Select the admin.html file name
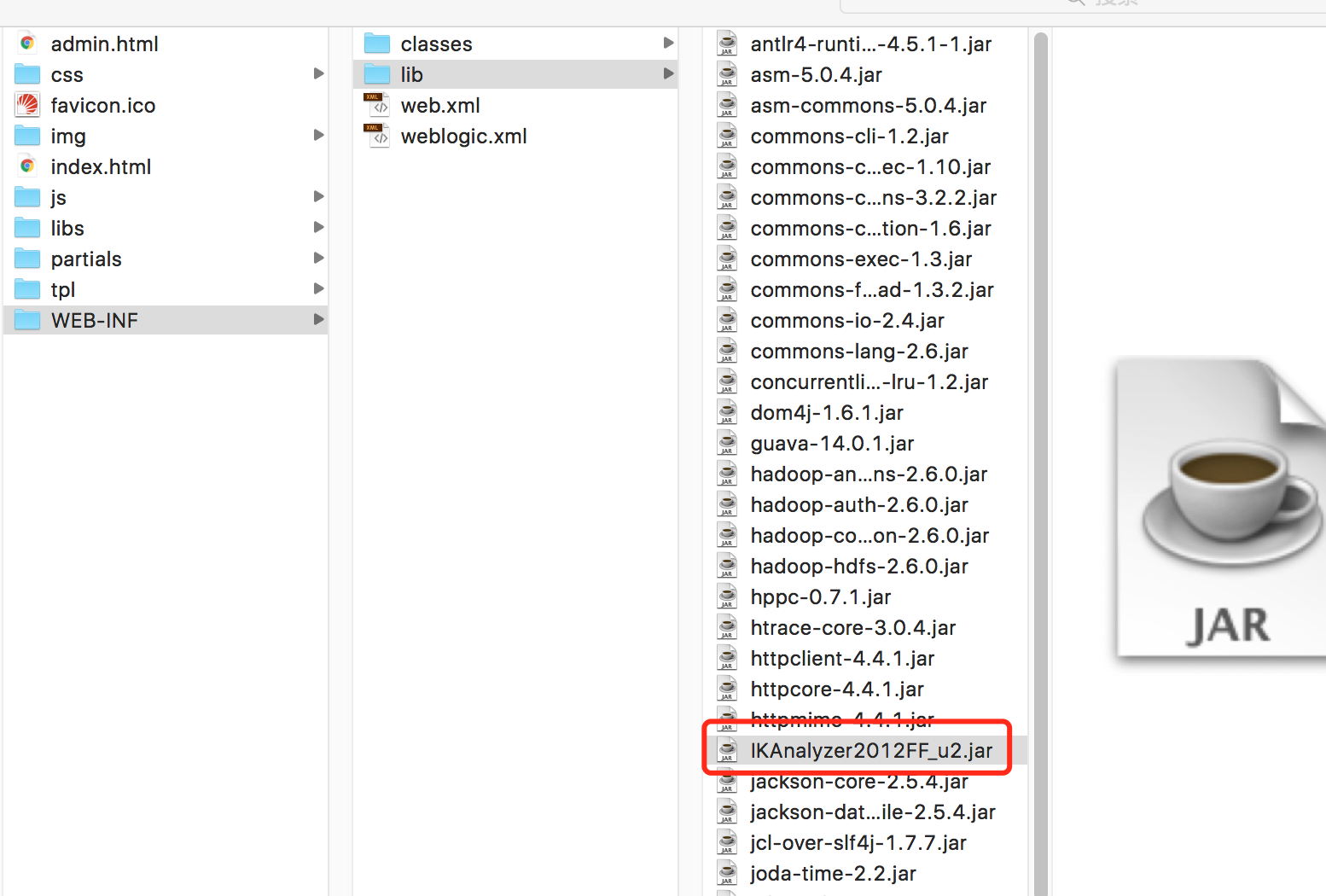 point(104,44)
